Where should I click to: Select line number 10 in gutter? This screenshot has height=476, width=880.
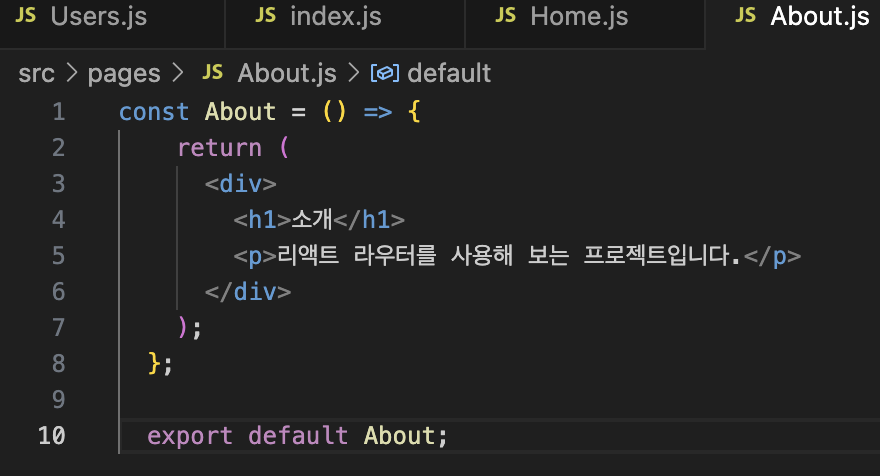pyautogui.click(x=52, y=436)
